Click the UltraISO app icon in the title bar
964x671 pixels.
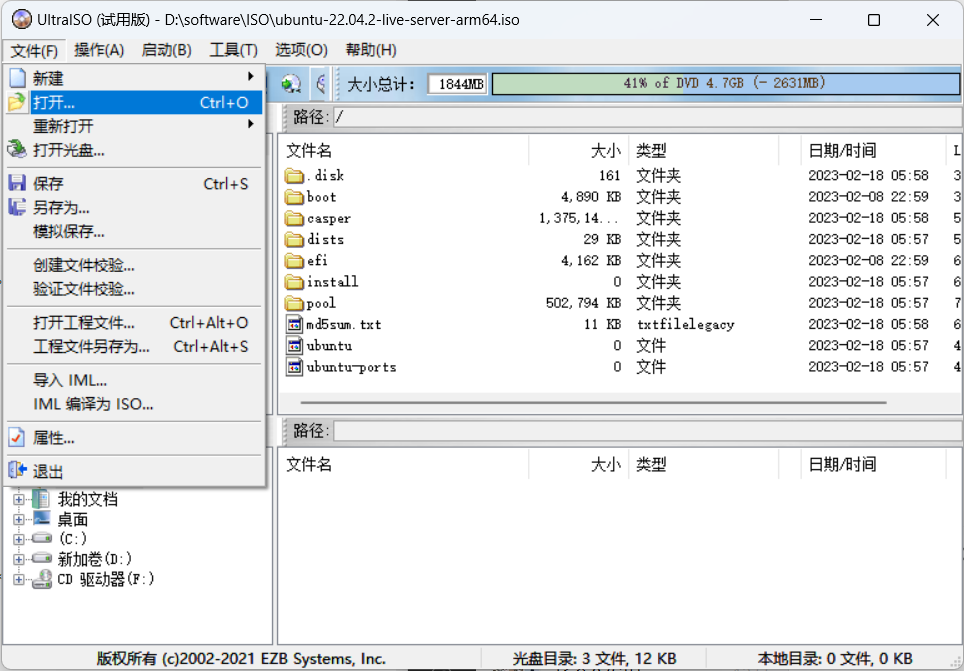click(x=22, y=20)
